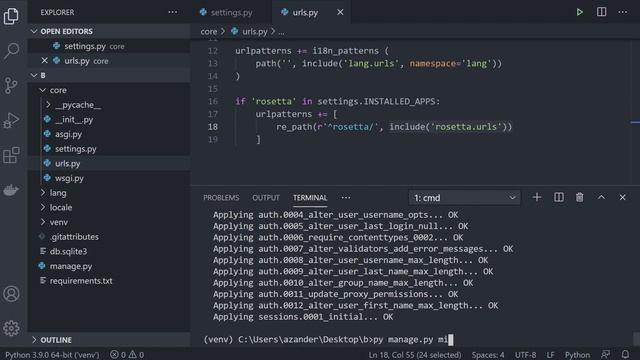The image size is (640, 360).
Task: Click line number 18 in gutter
Action: (x=213, y=127)
